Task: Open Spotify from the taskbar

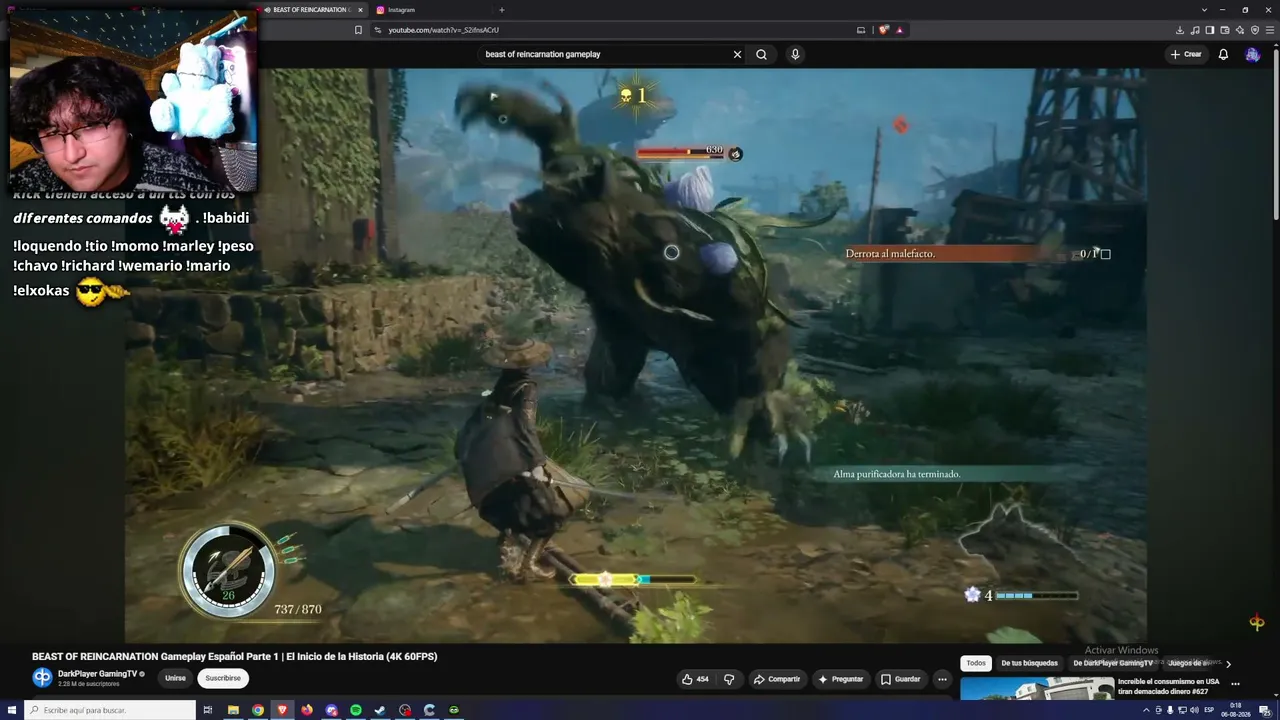Action: click(356, 710)
